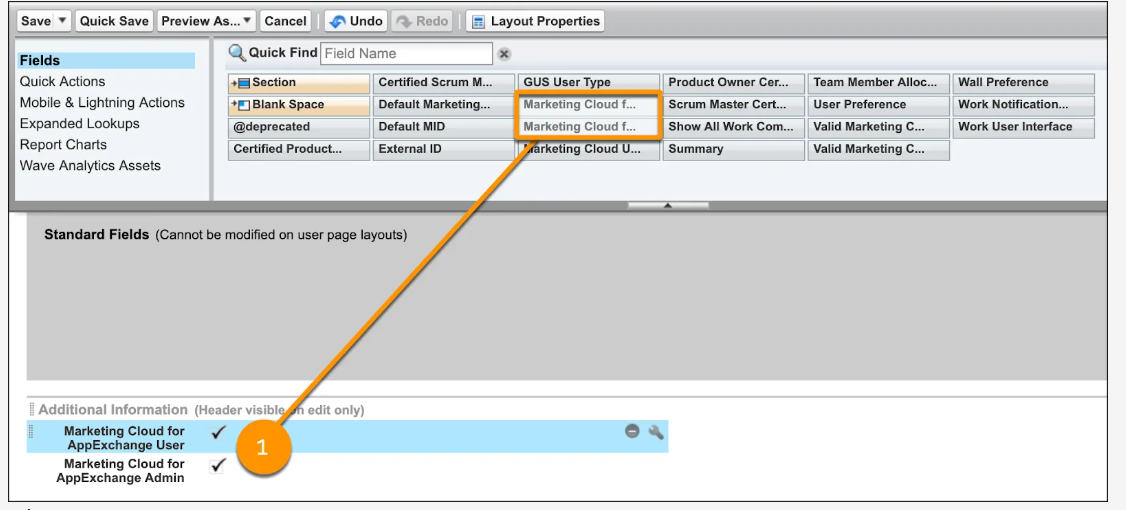The width and height of the screenshot is (1126, 510).
Task: Select the User Preference field
Action: tap(879, 105)
